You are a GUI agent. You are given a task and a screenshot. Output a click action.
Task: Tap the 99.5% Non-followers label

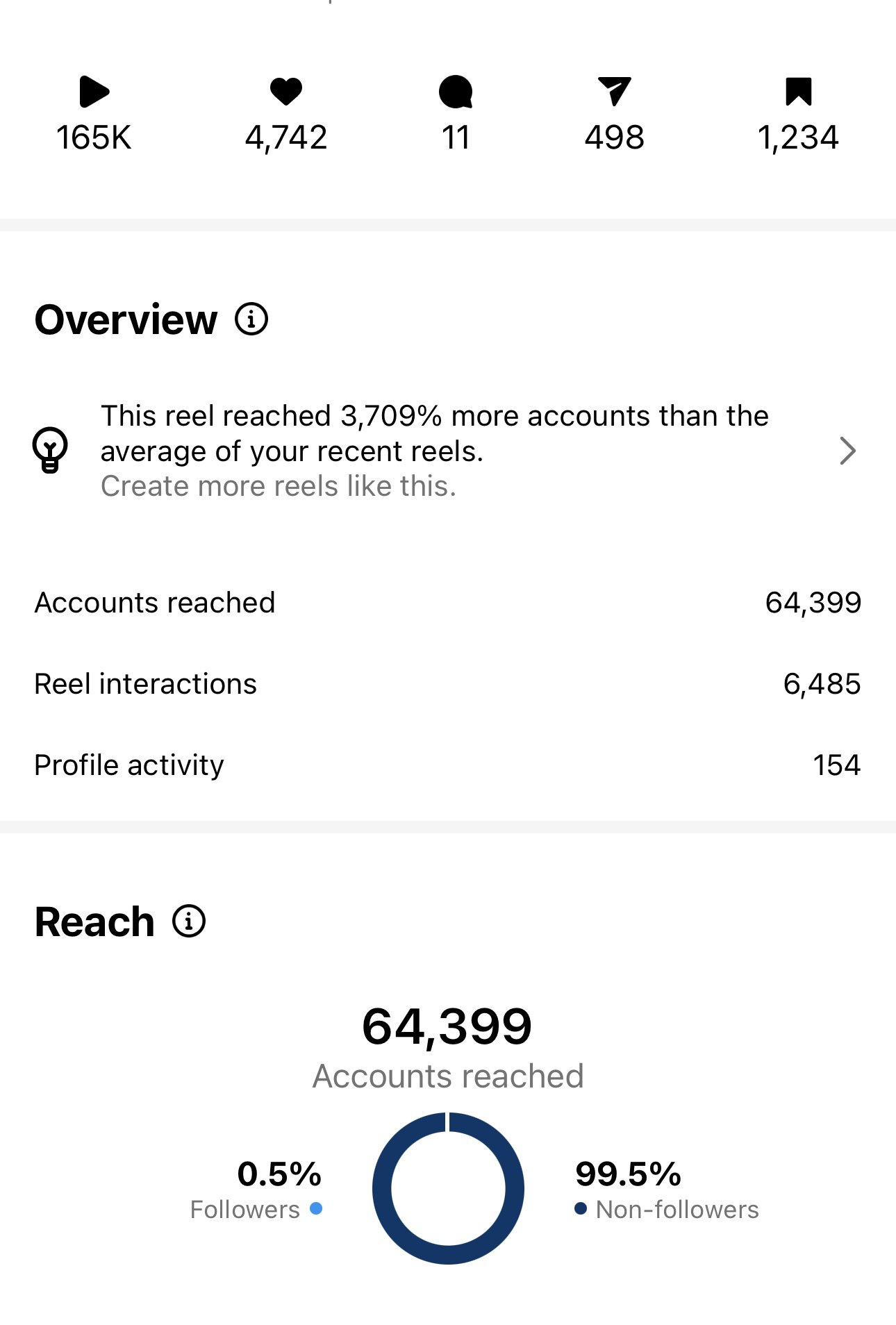pyautogui.click(x=628, y=1174)
